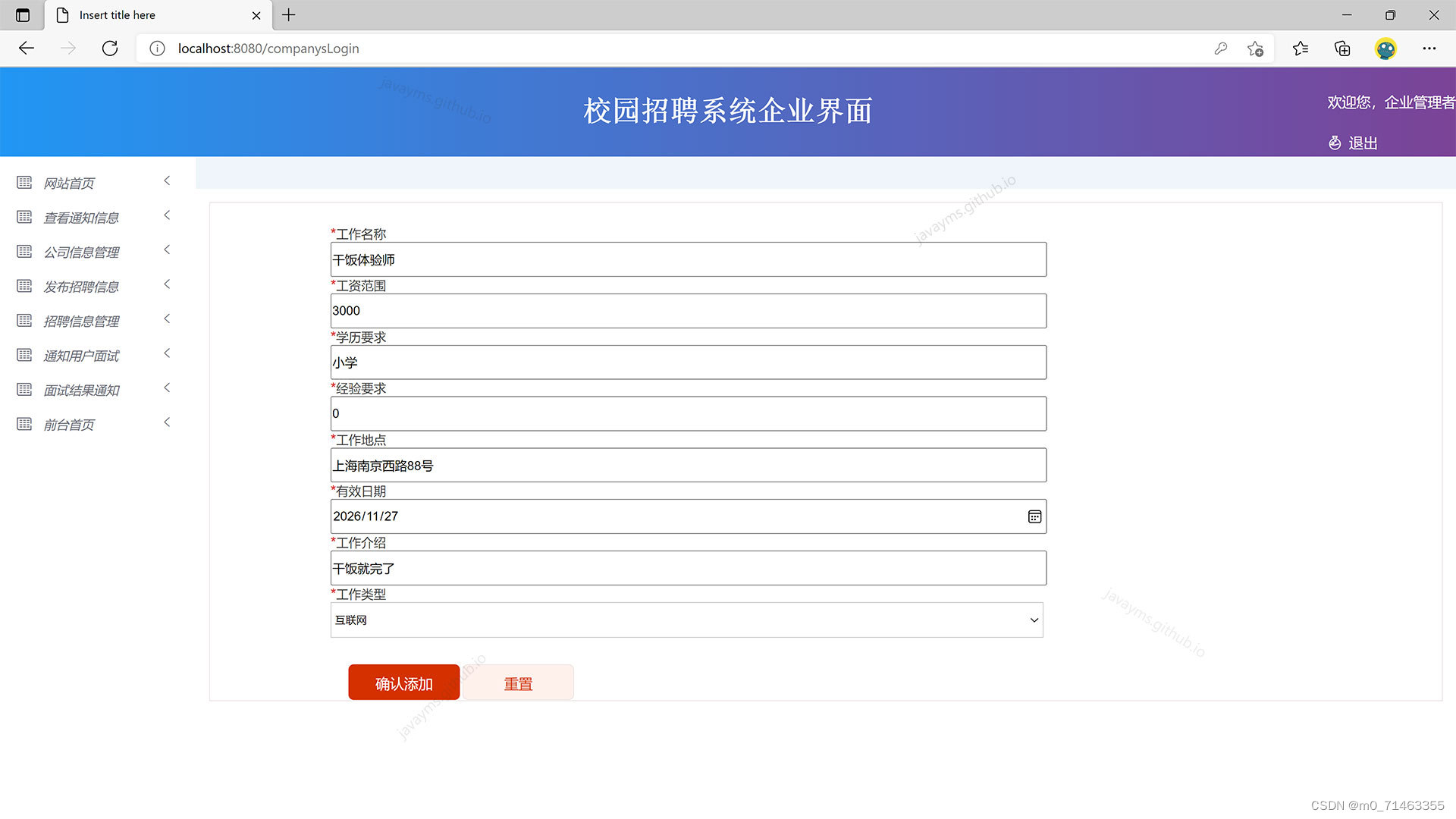Add this page to favorites star icon

tap(1255, 49)
